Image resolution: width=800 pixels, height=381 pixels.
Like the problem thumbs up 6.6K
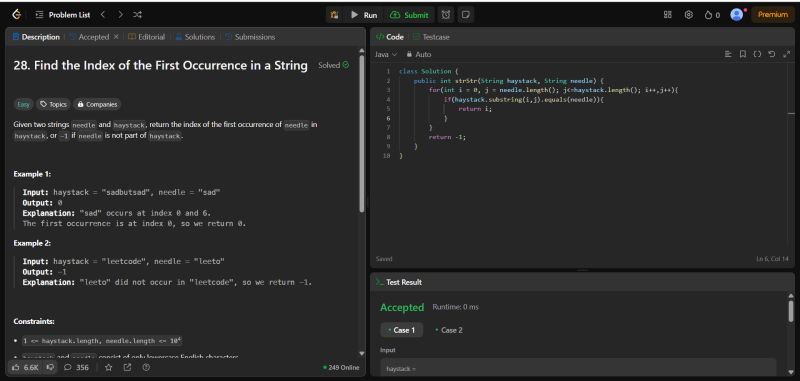click(24, 367)
